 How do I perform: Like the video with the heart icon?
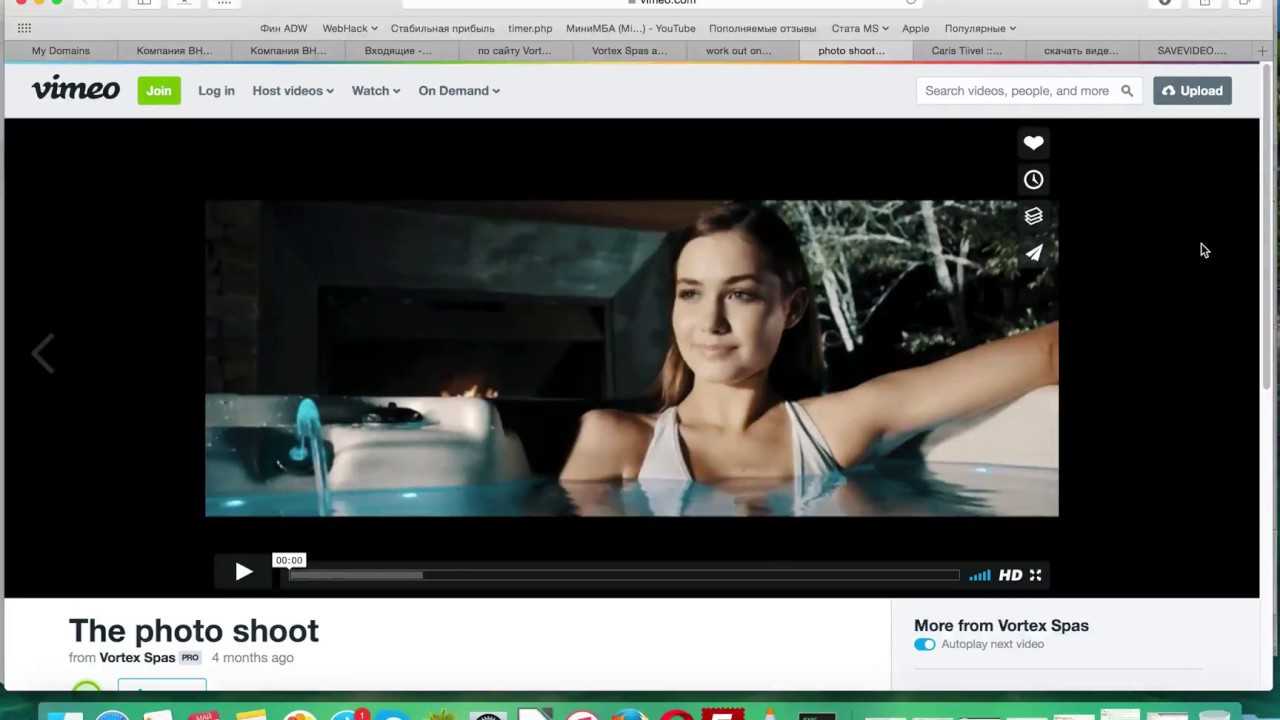(1033, 143)
